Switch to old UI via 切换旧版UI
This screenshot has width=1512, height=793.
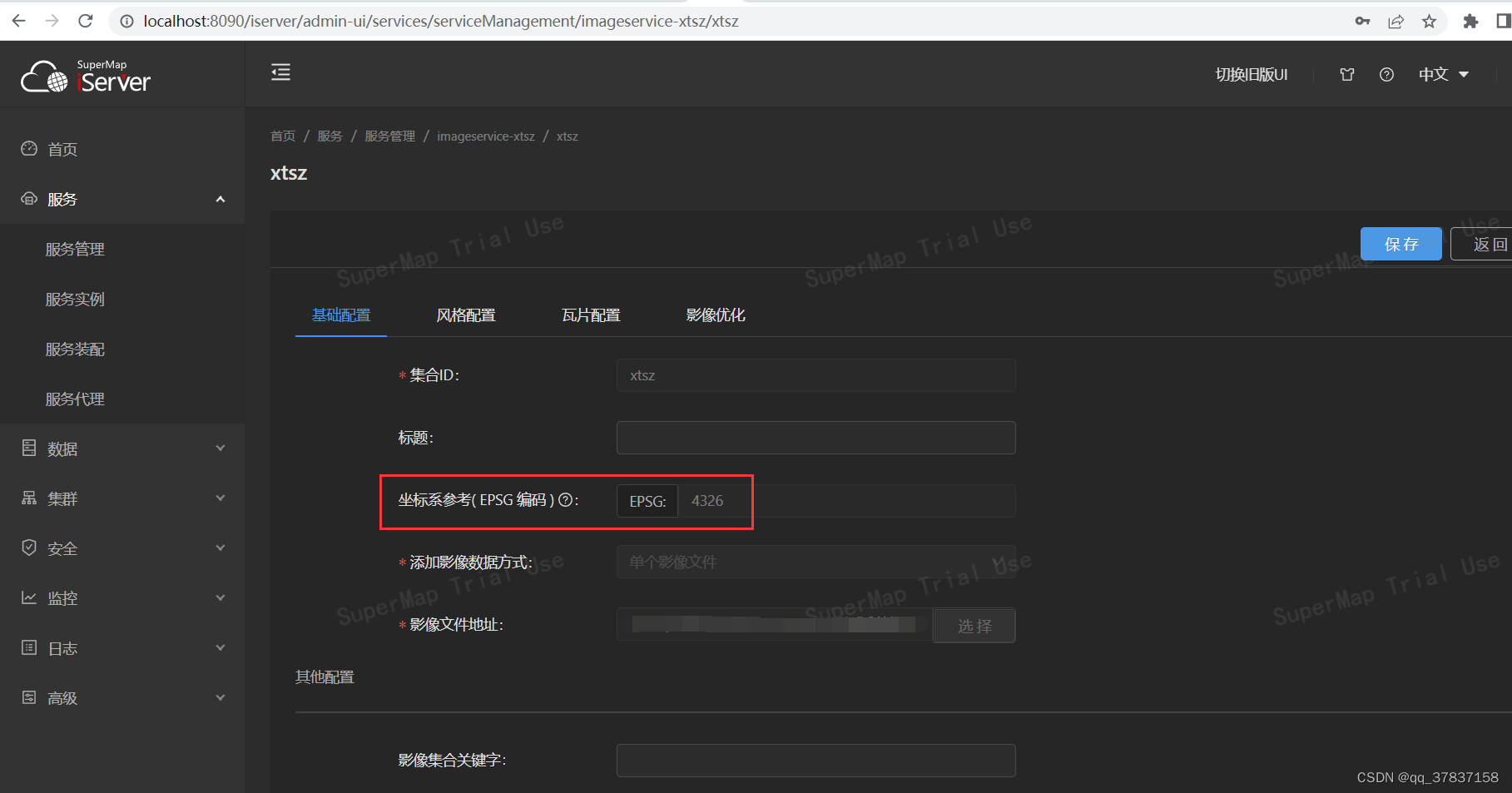(x=1252, y=75)
